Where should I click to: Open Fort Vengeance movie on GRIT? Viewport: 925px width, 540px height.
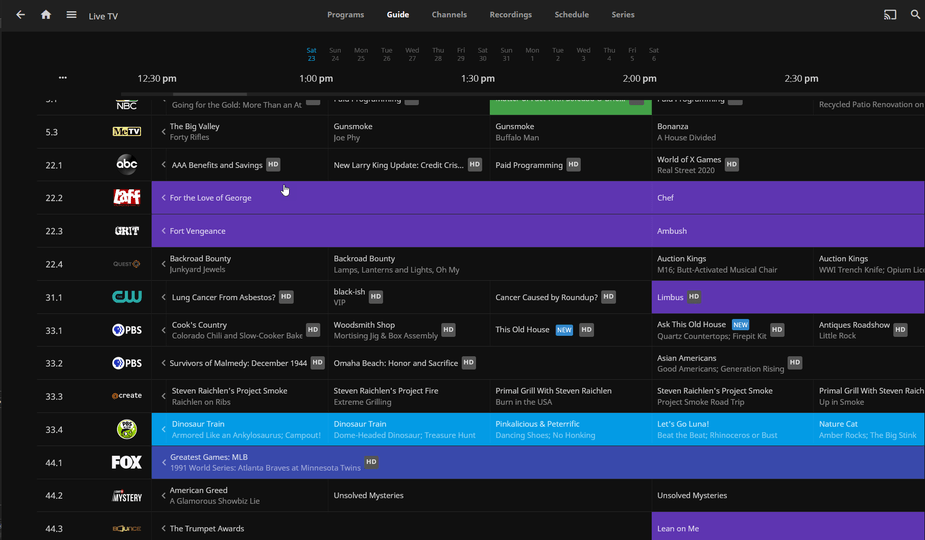click(x=401, y=231)
